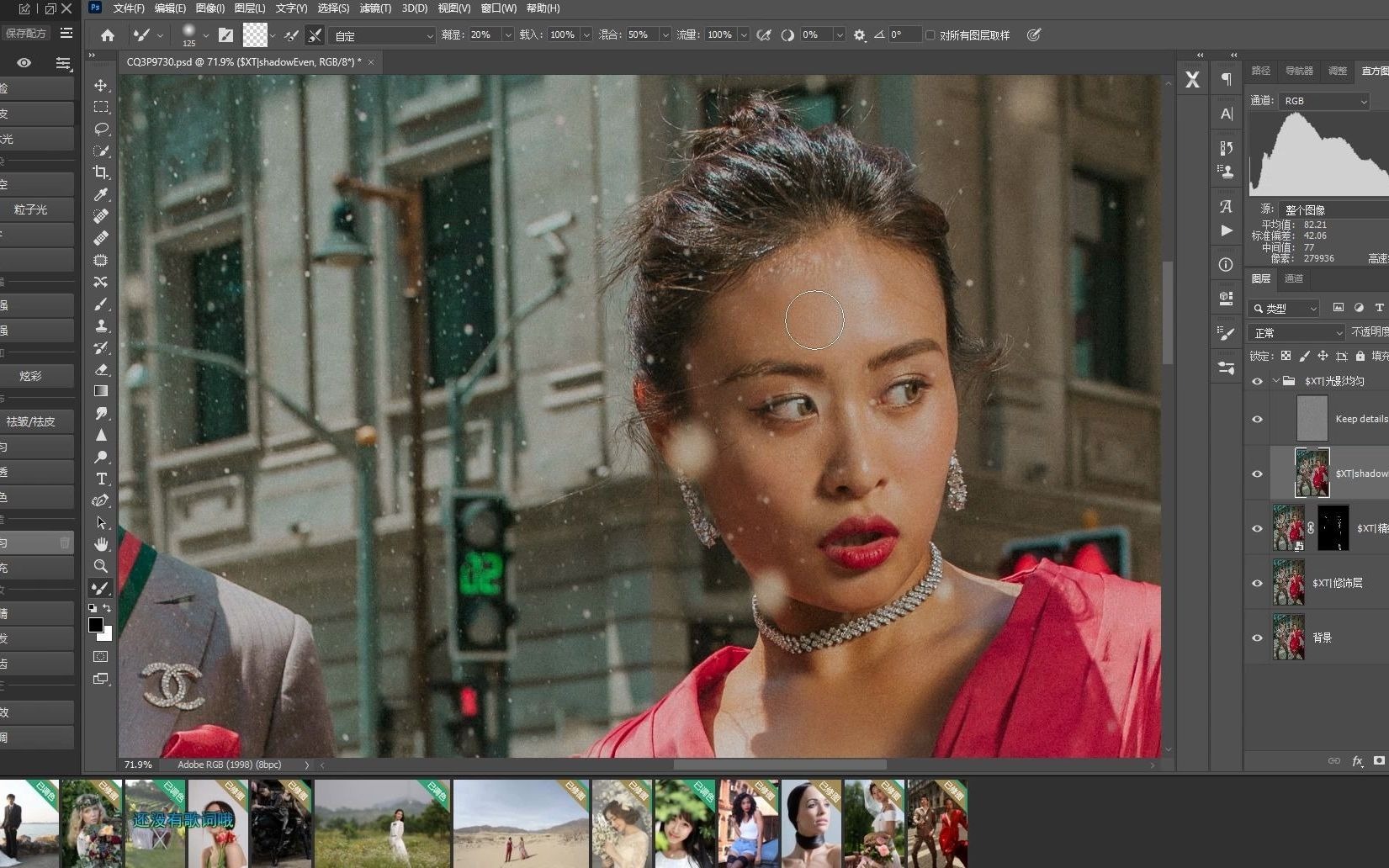The image size is (1389, 868).
Task: Select the Crop tool
Action: point(101,172)
